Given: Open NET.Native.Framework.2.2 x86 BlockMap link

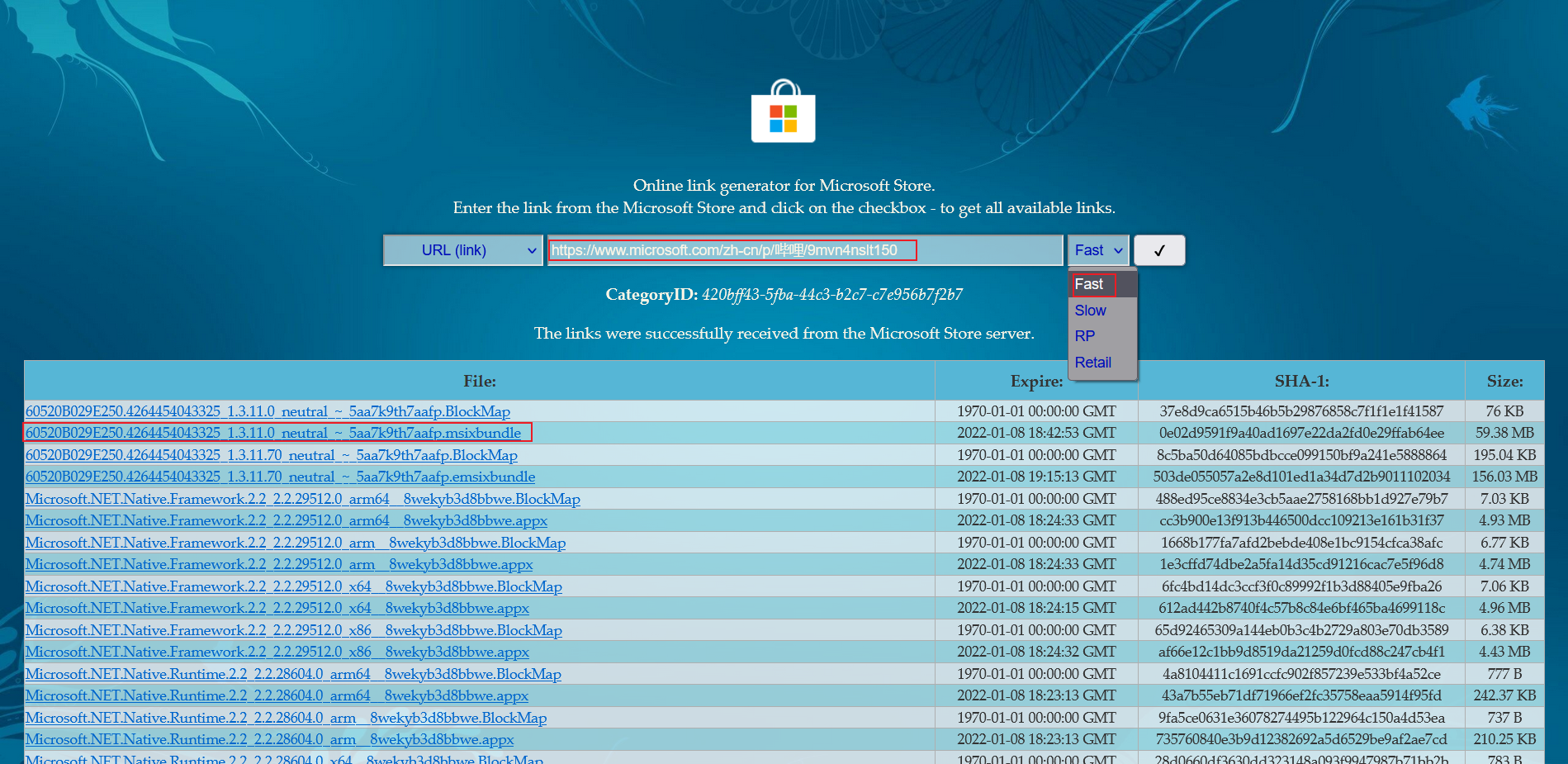Looking at the screenshot, I should tap(294, 630).
